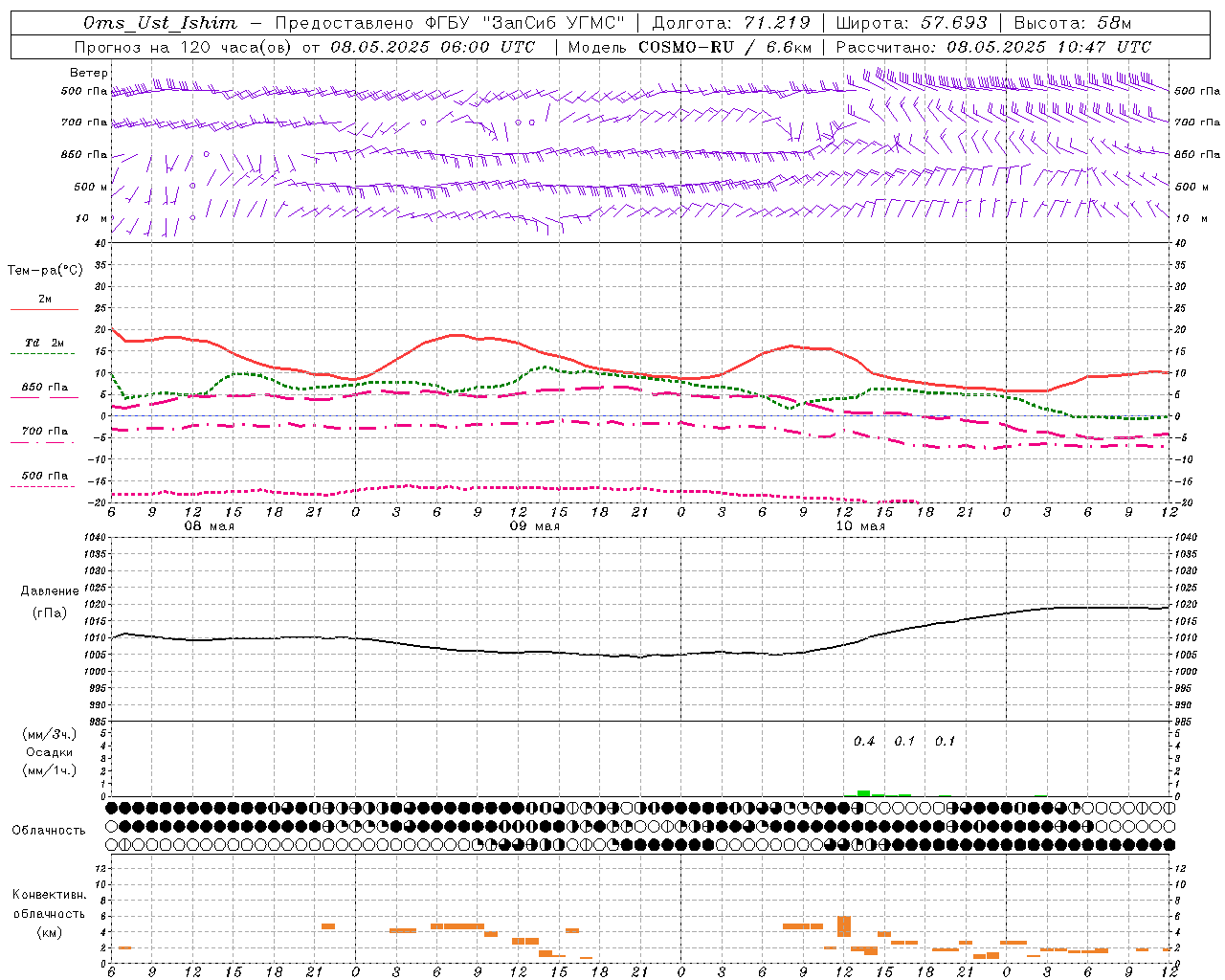Select the Тем-ра(°C) panel title
1225x980 pixels.
tap(45, 271)
